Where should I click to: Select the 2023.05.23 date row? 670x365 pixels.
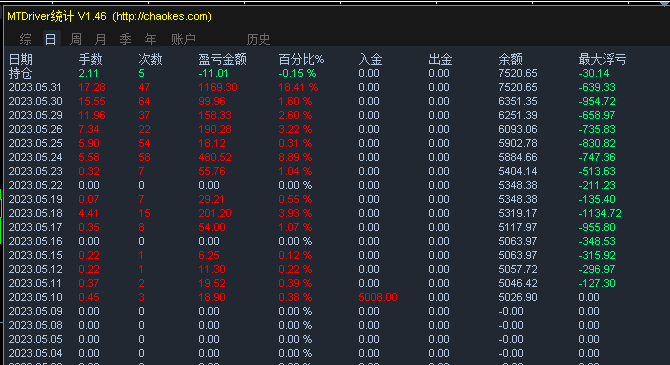tap(35, 171)
